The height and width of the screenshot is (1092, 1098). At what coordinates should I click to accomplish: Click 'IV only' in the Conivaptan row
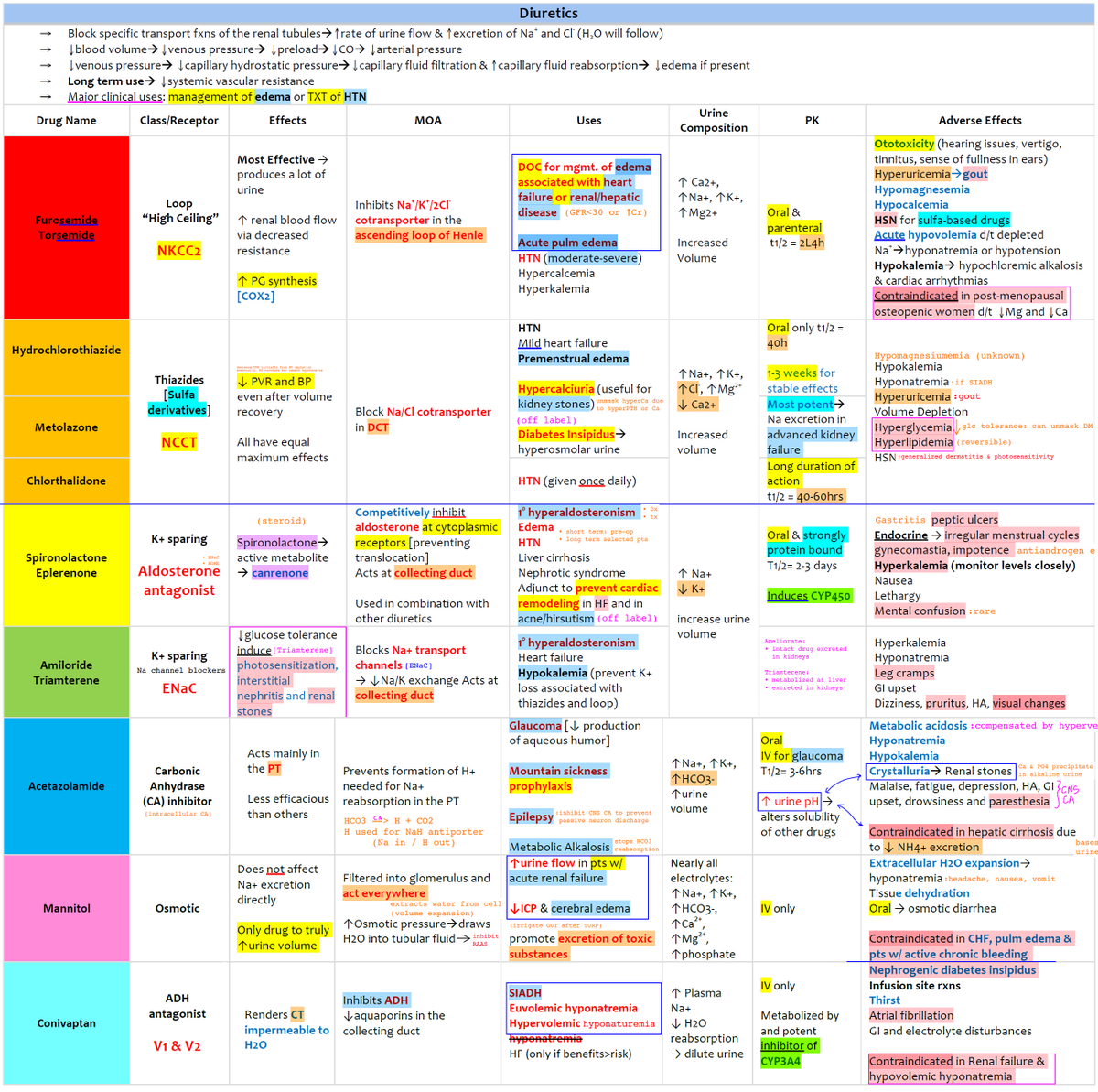[778, 986]
